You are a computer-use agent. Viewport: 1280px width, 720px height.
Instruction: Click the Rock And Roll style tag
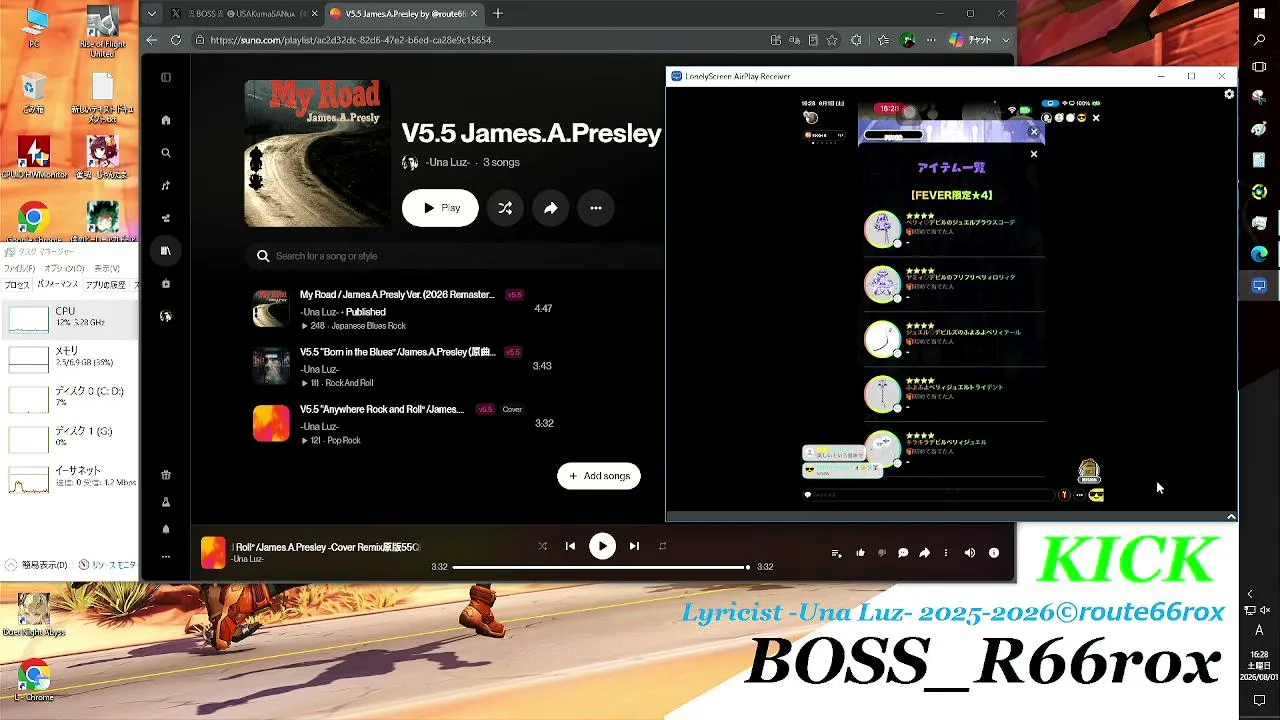coord(349,383)
